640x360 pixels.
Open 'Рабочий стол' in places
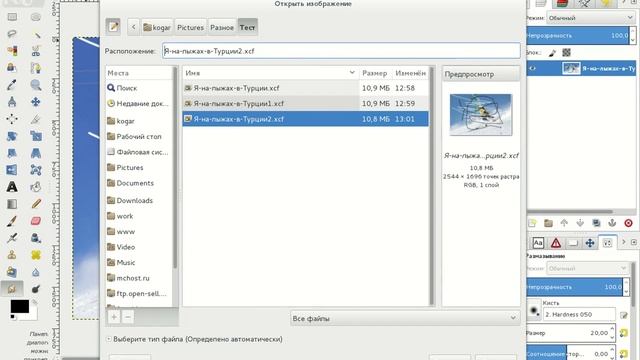[139, 136]
